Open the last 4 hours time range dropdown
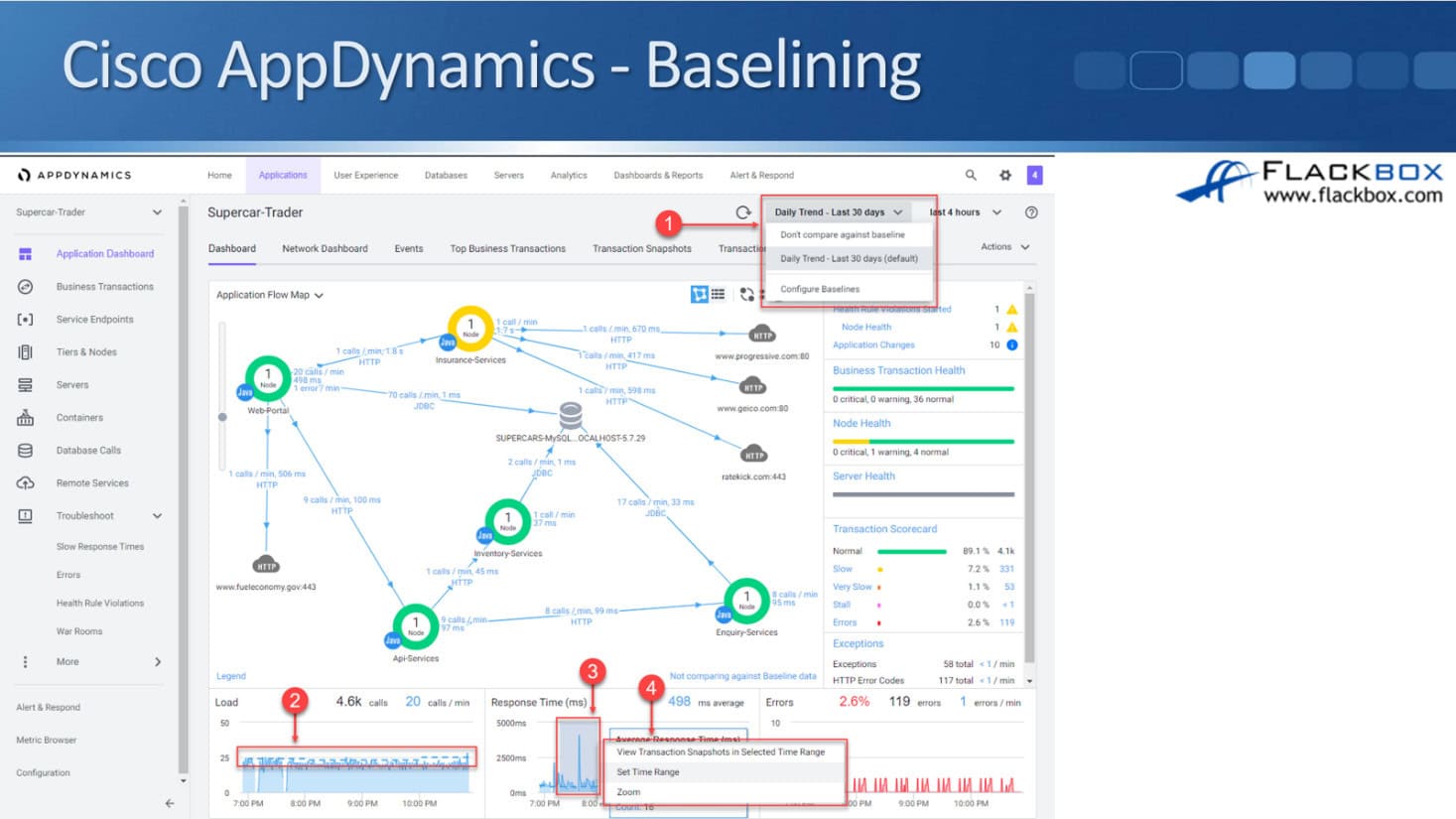This screenshot has height=819, width=1456. (x=965, y=212)
